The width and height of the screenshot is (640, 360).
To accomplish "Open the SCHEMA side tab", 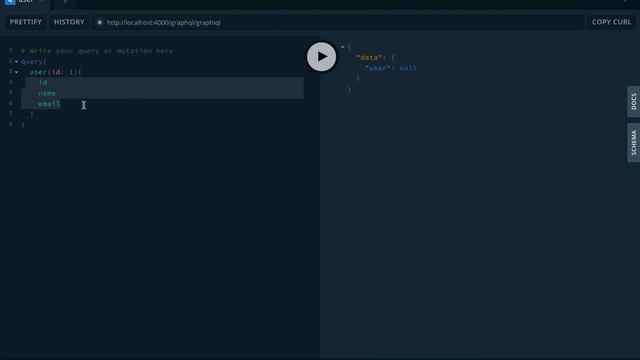I will [633, 142].
